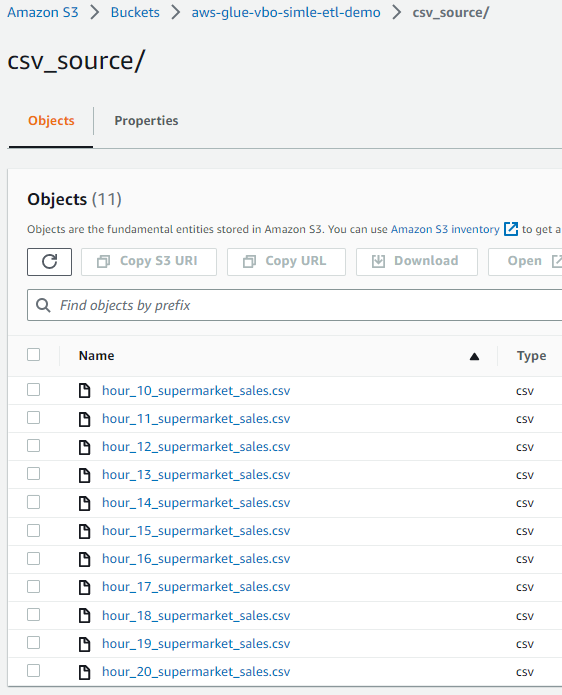The width and height of the screenshot is (562, 695).
Task: Go to Buckets breadcrumb link
Action: [x=135, y=12]
